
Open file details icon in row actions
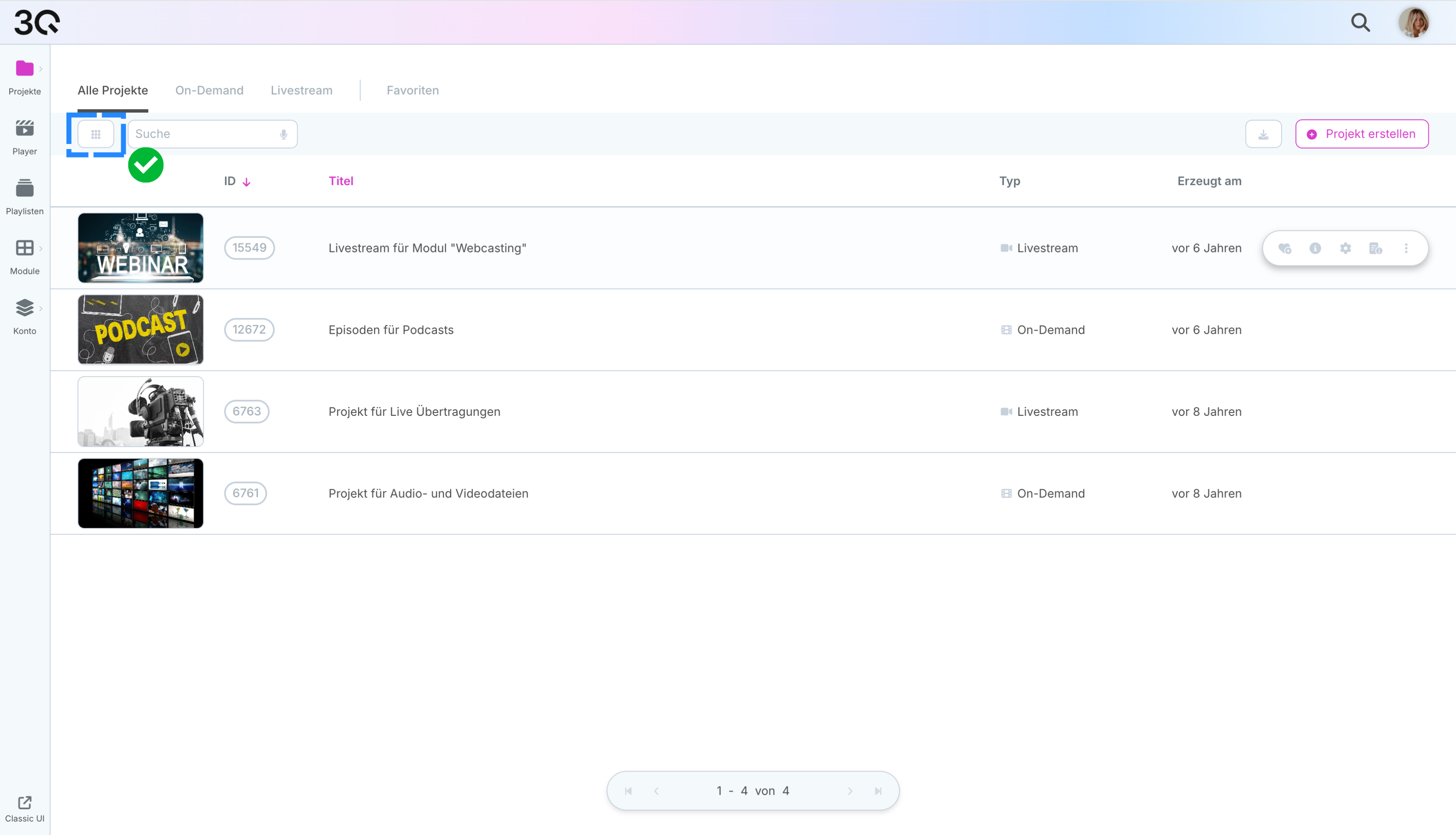[x=1375, y=248]
